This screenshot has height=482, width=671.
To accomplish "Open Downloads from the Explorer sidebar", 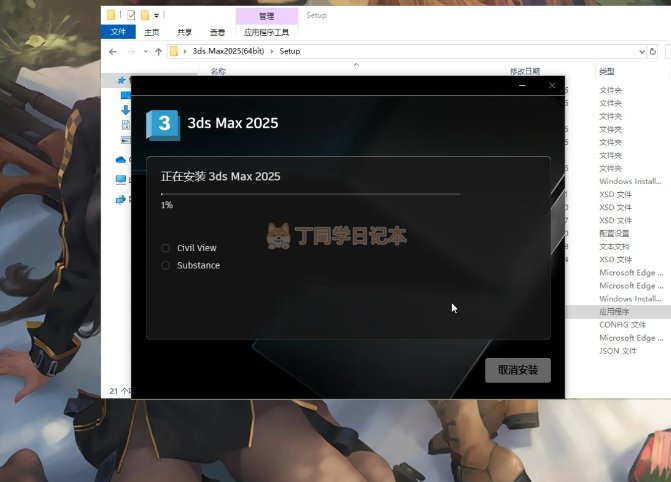I will (125, 110).
